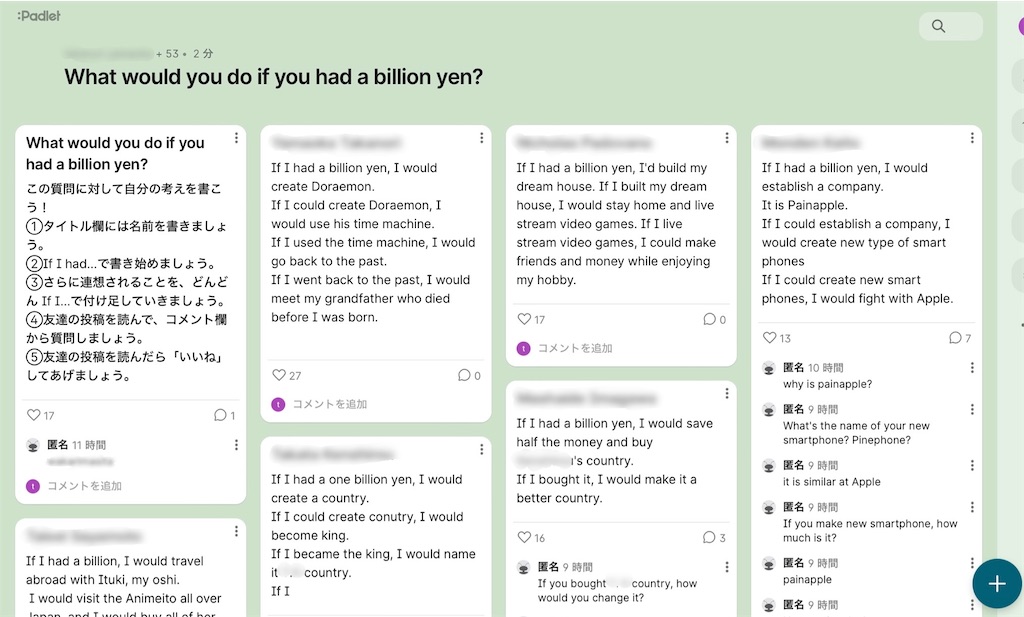Like the Doraemon post with 27 hearts
Screen dimensions: 1024x617
[x=279, y=376]
